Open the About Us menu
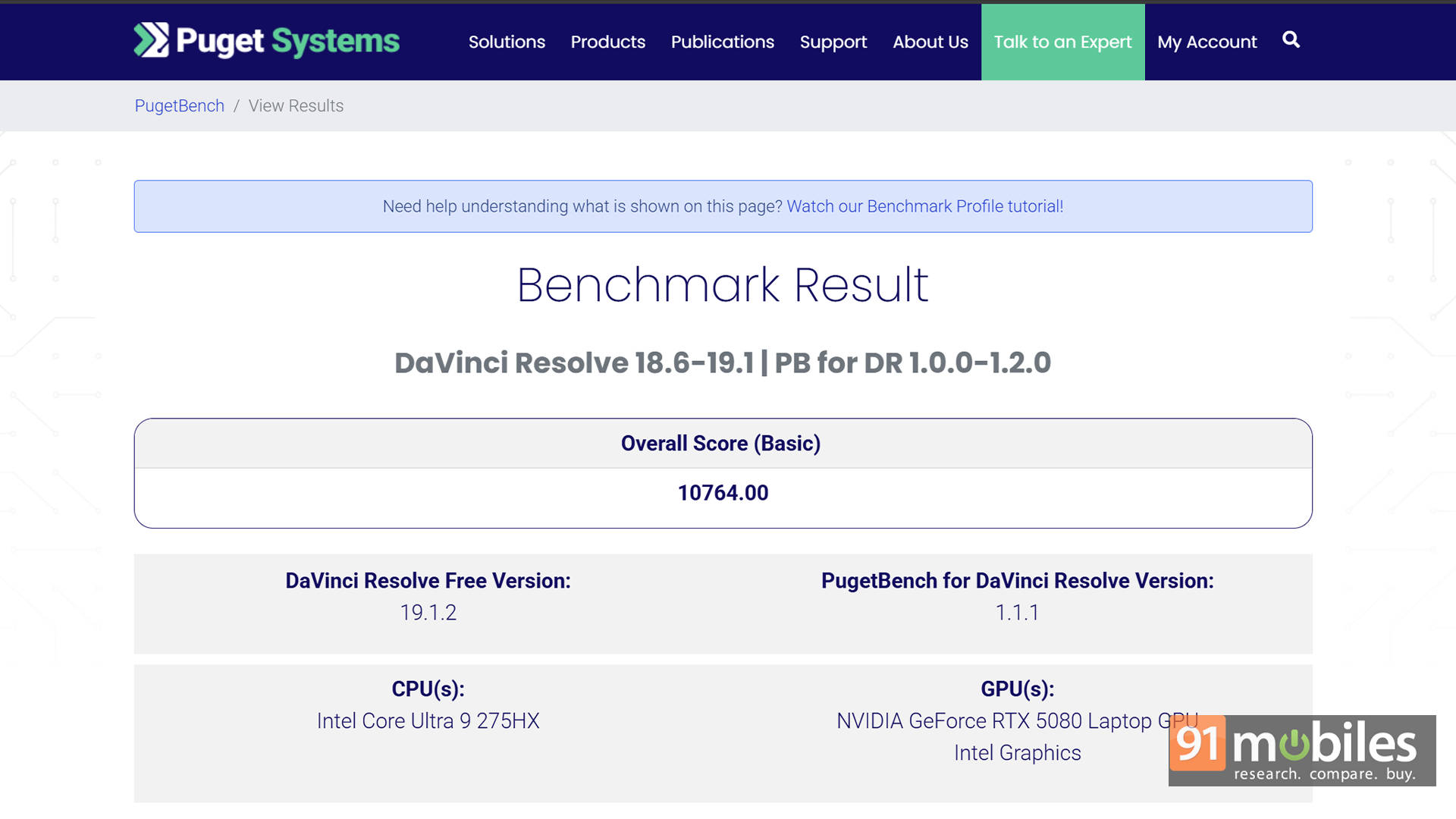Image resolution: width=1456 pixels, height=819 pixels. point(930,42)
